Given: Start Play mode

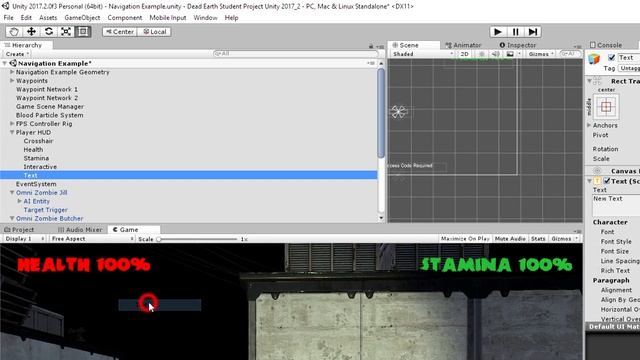Looking at the screenshot, I should pyautogui.click(x=498, y=32).
